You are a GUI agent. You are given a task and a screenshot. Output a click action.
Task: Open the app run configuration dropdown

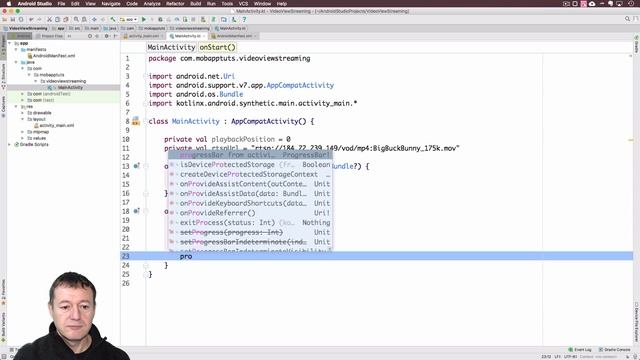coord(129,20)
